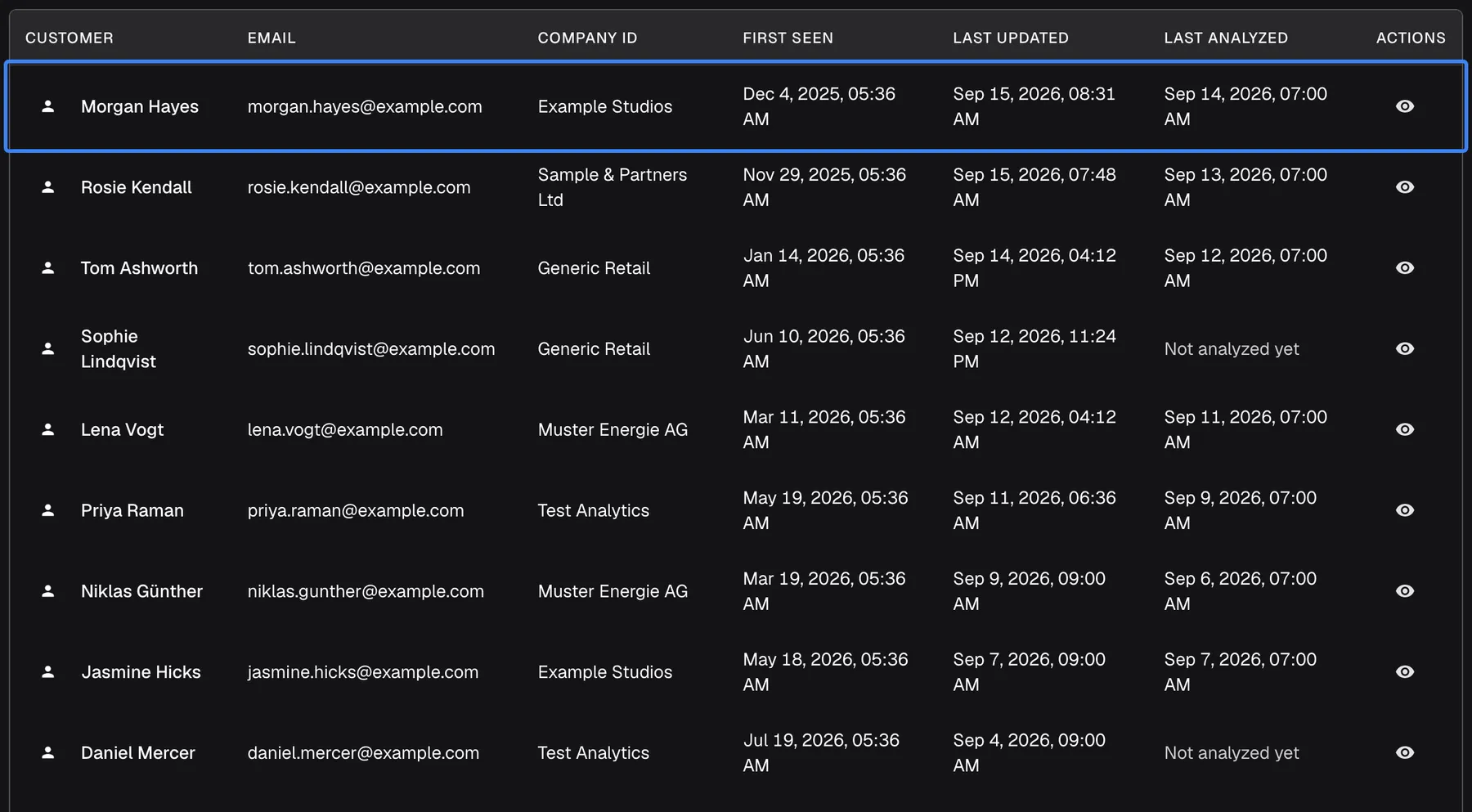Viewport: 1472px width, 812px height.
Task: Click the LAST ANALYZED column header
Action: click(x=1226, y=38)
